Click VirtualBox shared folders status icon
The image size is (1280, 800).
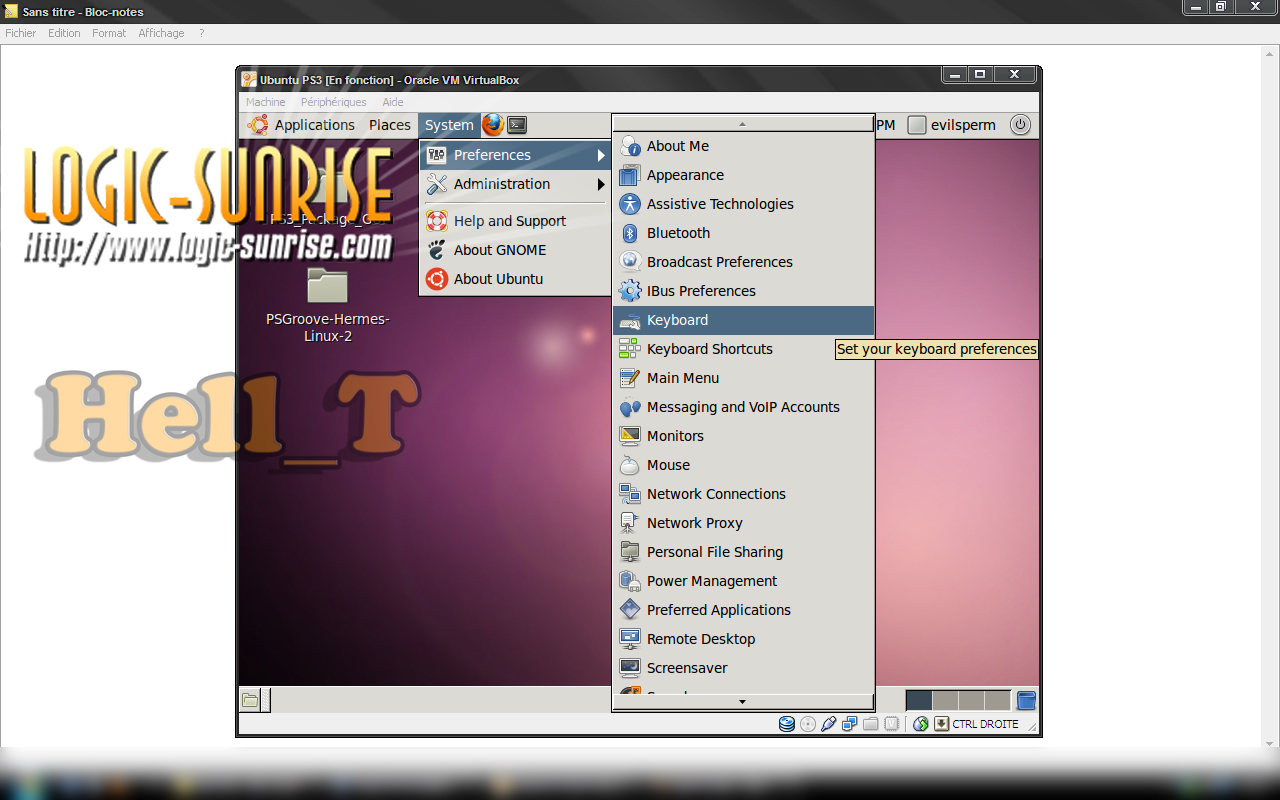point(870,724)
